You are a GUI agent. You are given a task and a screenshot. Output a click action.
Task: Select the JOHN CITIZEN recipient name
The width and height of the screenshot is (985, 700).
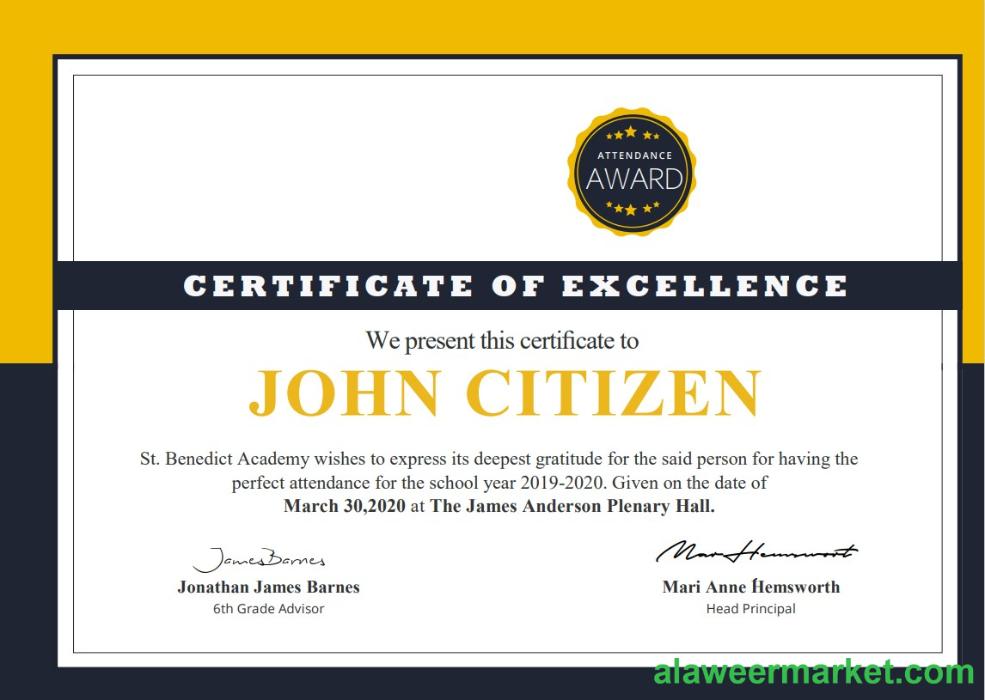(x=504, y=392)
